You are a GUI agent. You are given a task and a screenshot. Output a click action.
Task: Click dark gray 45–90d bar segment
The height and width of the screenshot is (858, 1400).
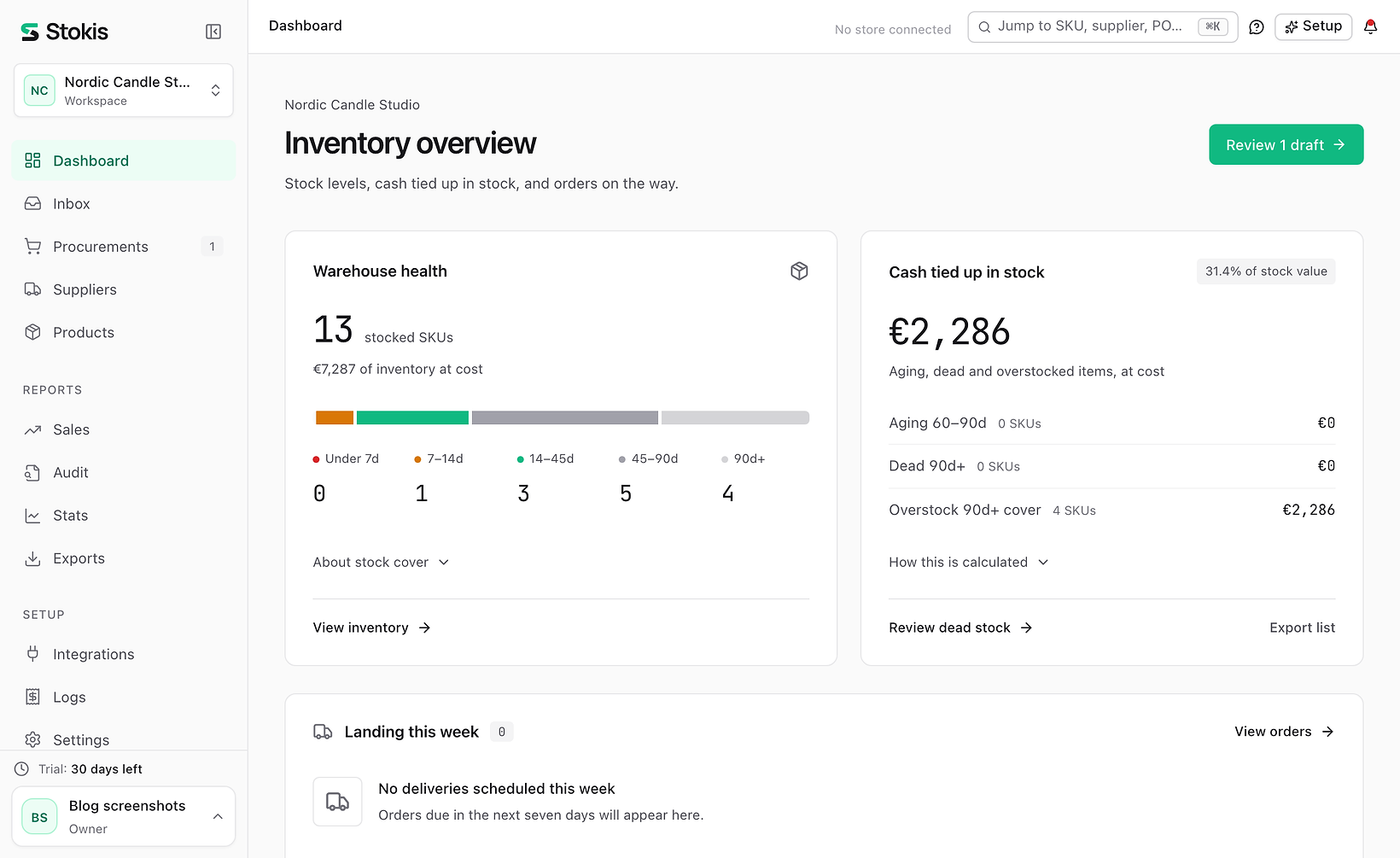pyautogui.click(x=565, y=417)
